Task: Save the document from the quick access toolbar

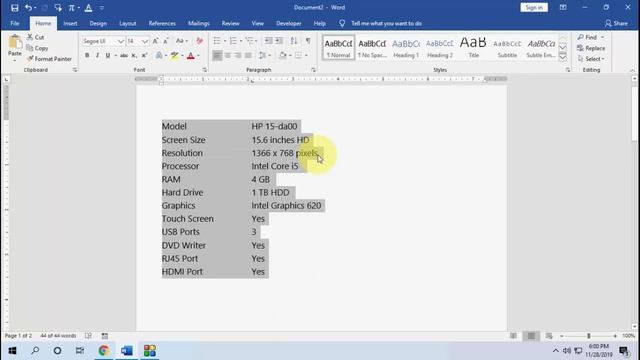Action: [x=14, y=8]
